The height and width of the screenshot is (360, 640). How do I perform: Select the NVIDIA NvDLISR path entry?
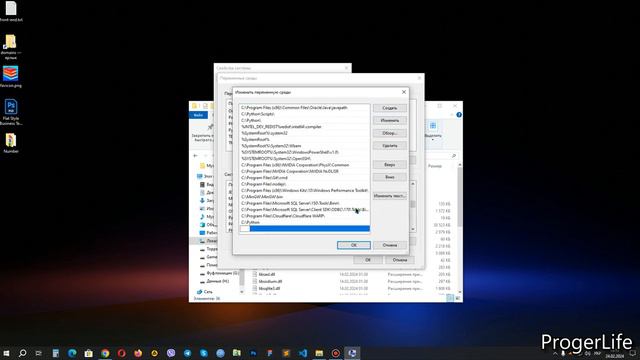click(x=304, y=171)
